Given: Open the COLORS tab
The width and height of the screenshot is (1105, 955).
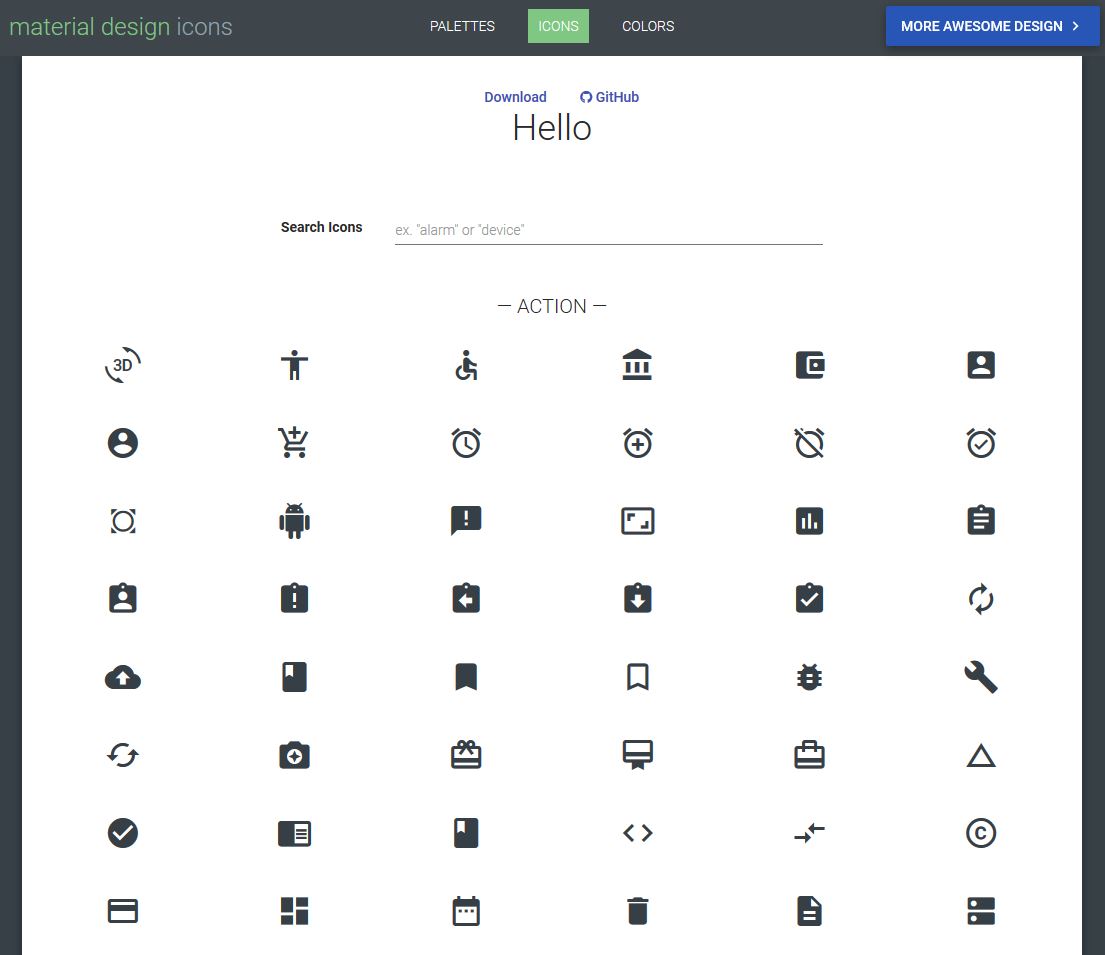Looking at the screenshot, I should point(648,26).
